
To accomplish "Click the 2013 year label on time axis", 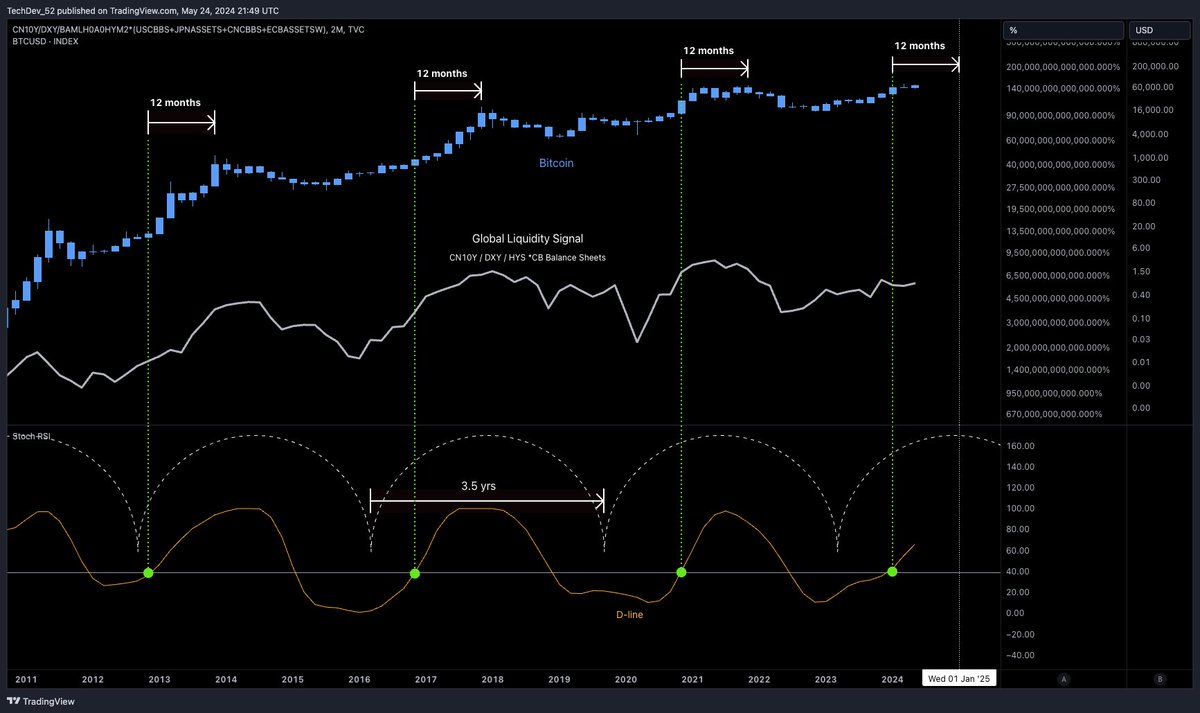I will [x=159, y=679].
